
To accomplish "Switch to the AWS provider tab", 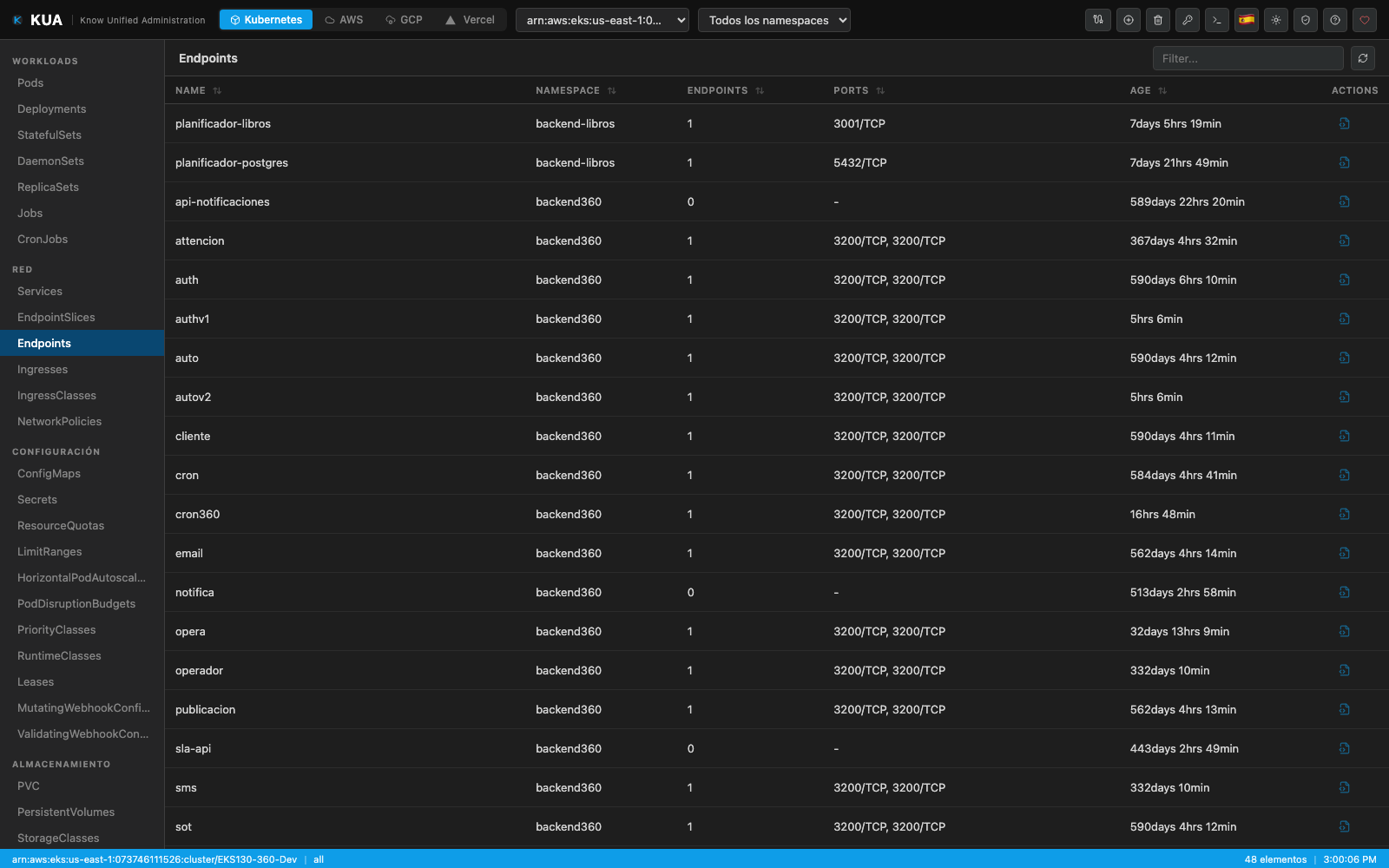I will (x=344, y=20).
